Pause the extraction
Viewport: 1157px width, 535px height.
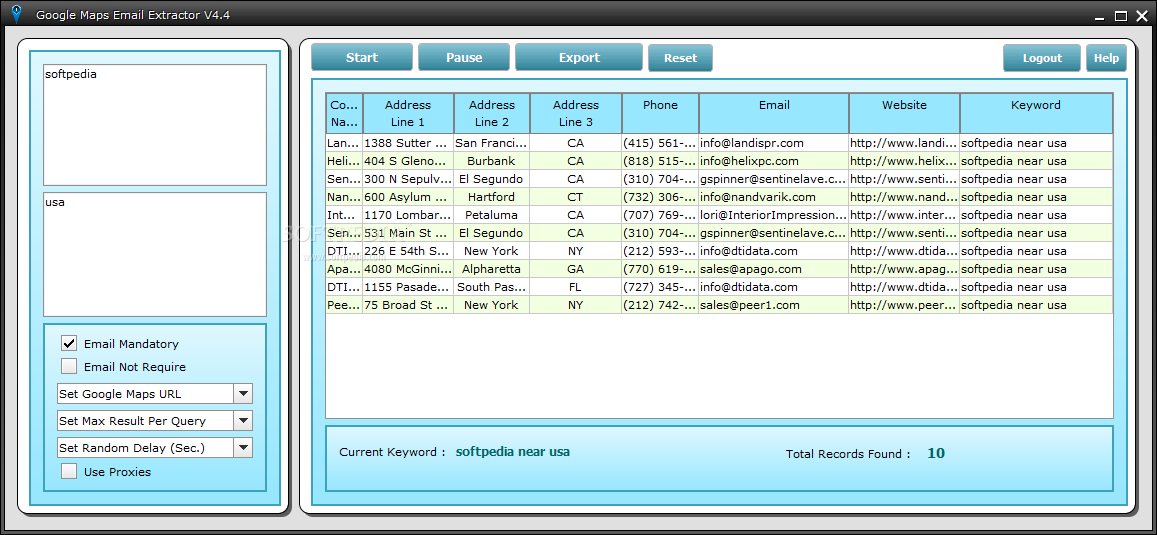pyautogui.click(x=463, y=58)
